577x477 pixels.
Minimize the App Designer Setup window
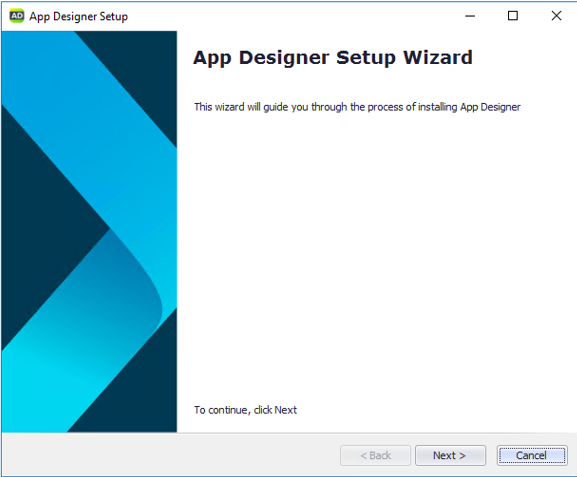pyautogui.click(x=470, y=16)
